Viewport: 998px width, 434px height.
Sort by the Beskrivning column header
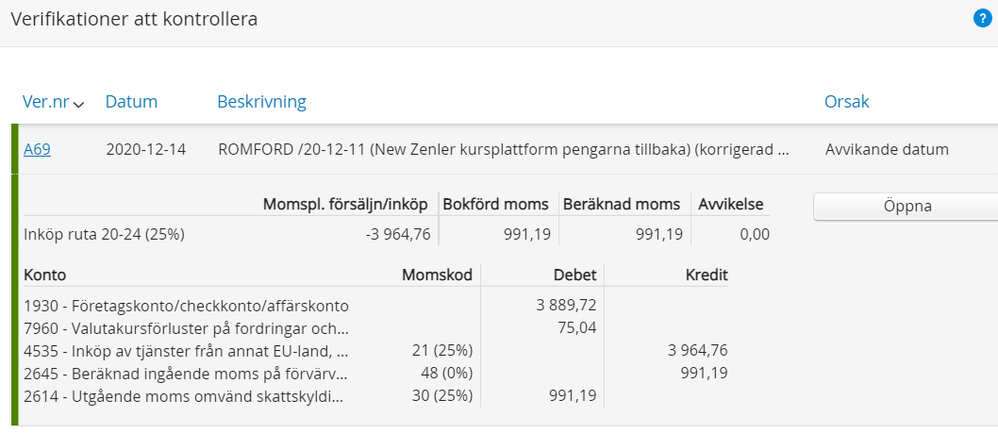(x=261, y=102)
